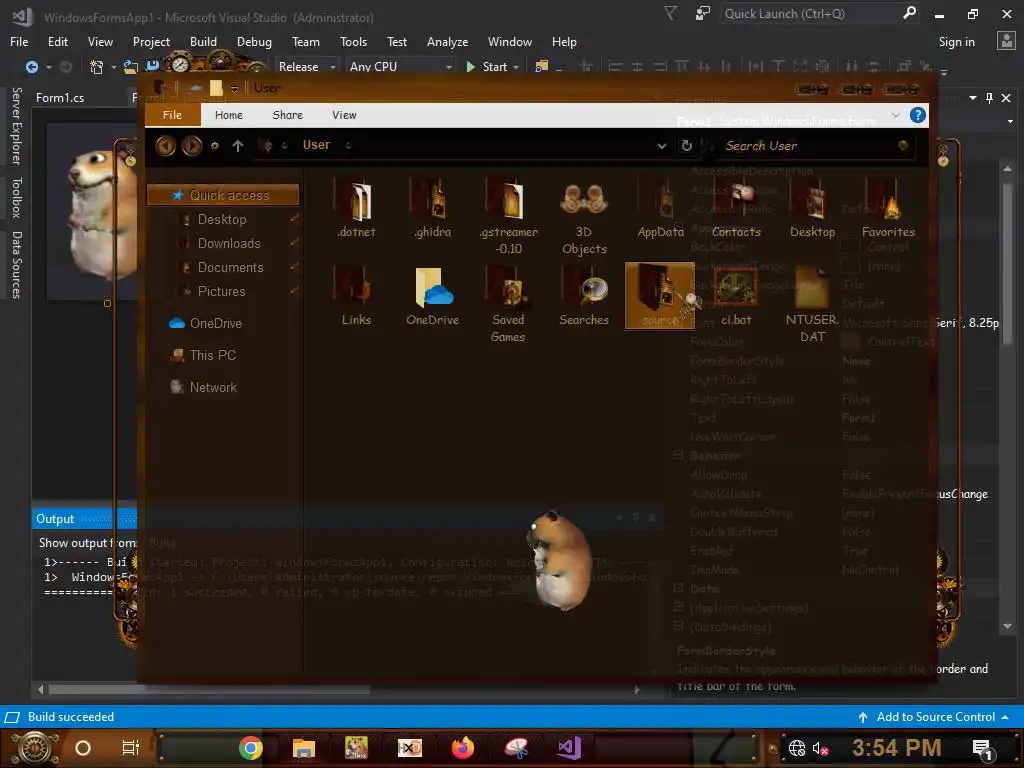Open the Add to Source Control menu
Screen dimensions: 1024x768
pyautogui.click(x=934, y=717)
